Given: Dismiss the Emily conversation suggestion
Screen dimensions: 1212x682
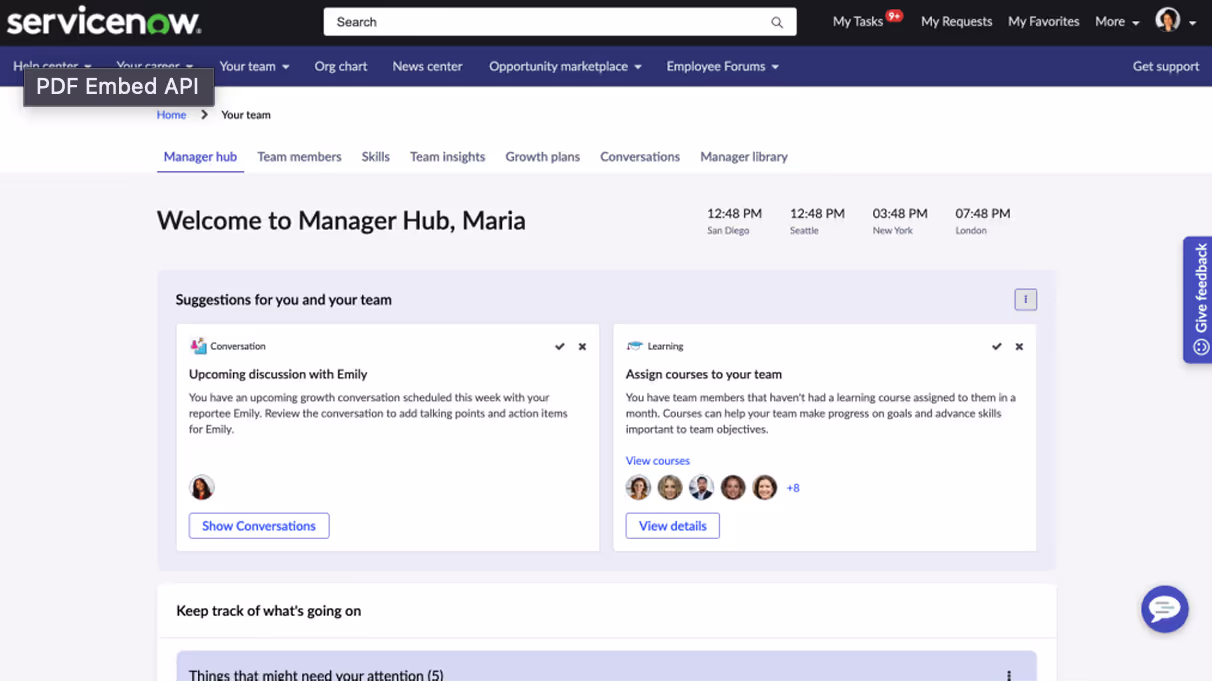Looking at the screenshot, I should point(582,346).
